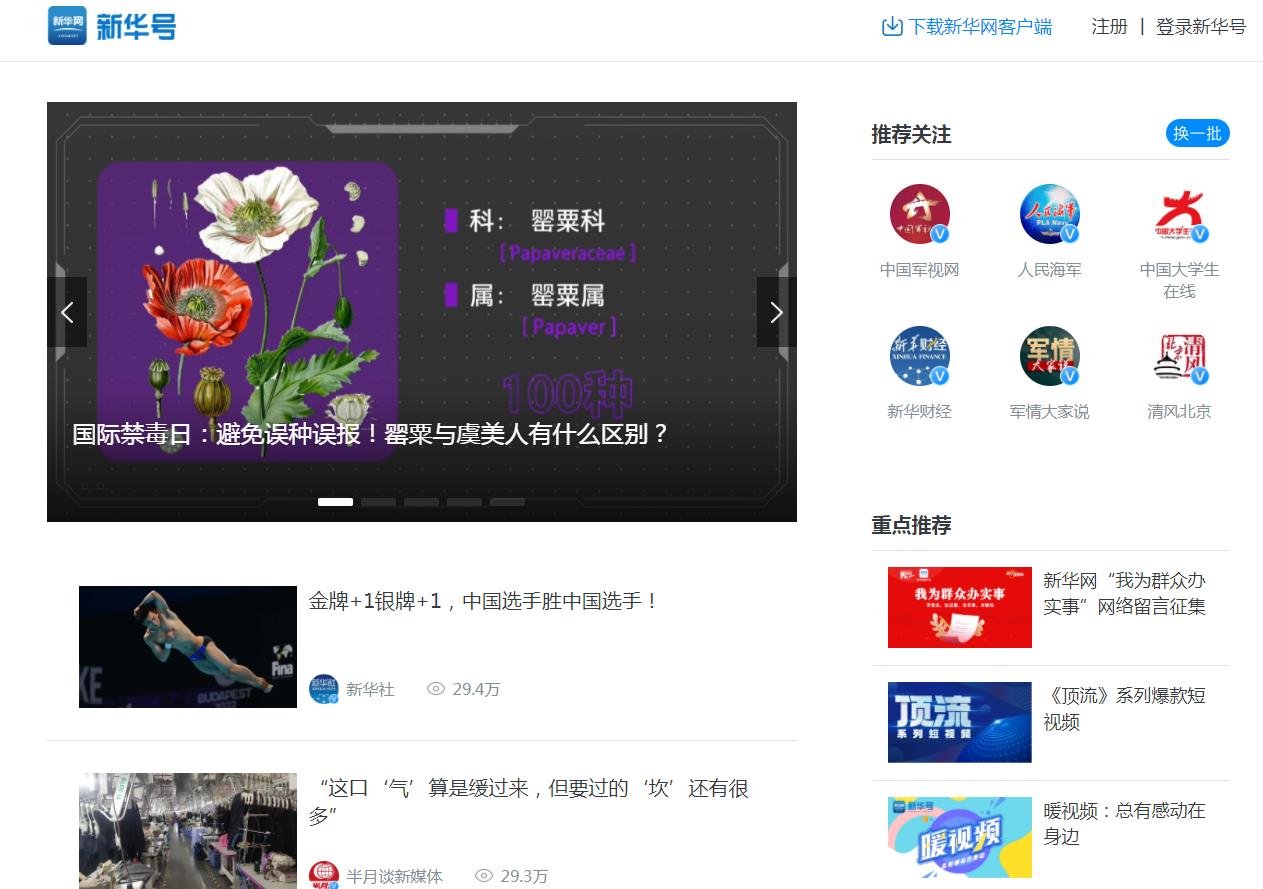Click 人民海军 account name
The width and height of the screenshot is (1263, 889).
click(x=1049, y=270)
